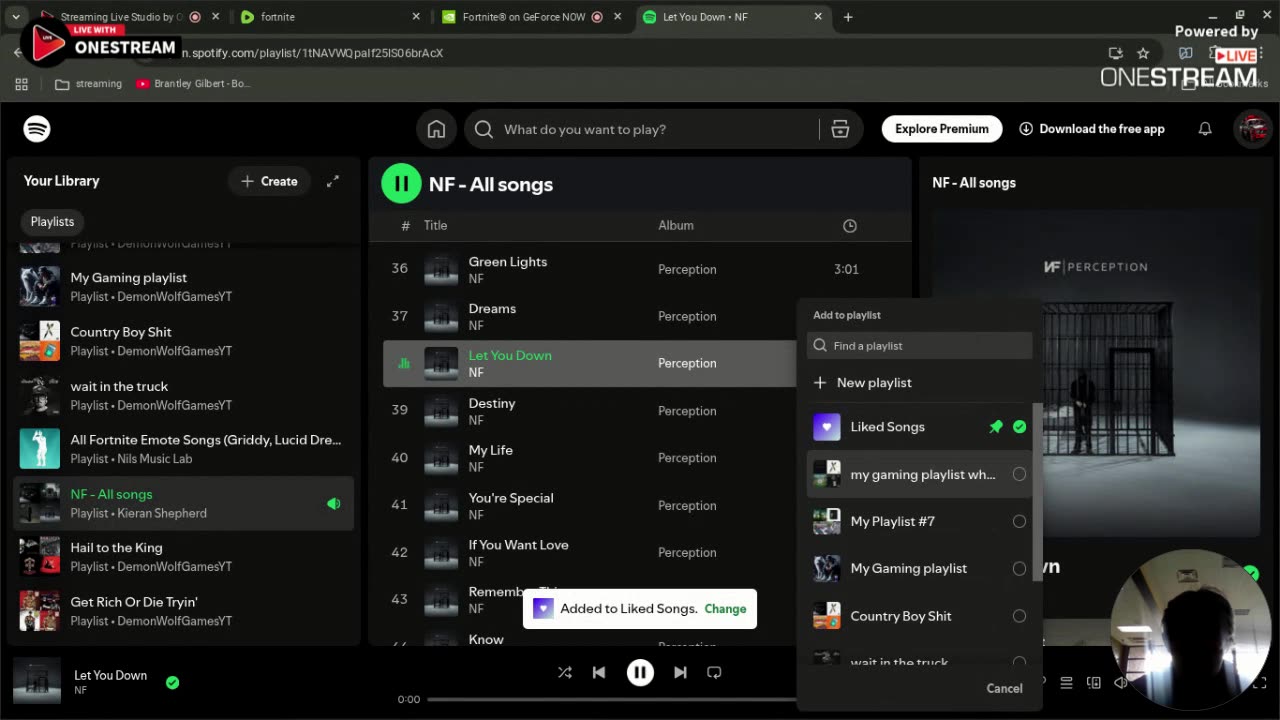Image resolution: width=1280 pixels, height=720 pixels.
Task: Open the streaming bookmarks folder
Action: click(x=88, y=84)
